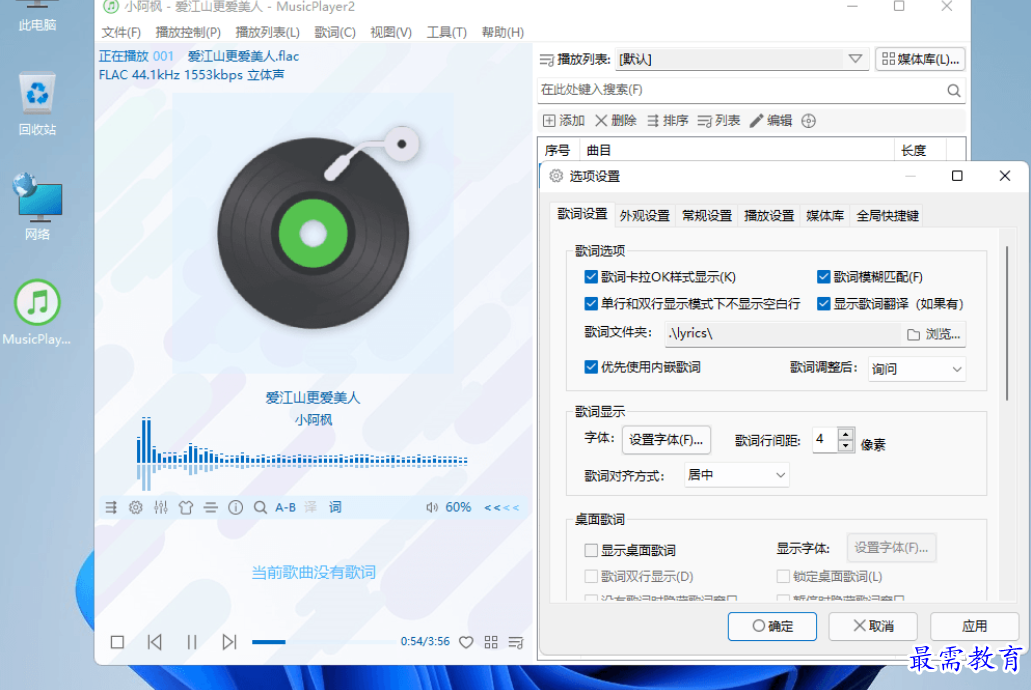Toggle lyric translation 译 icon
Image resolution: width=1031 pixels, height=690 pixels.
[x=310, y=507]
